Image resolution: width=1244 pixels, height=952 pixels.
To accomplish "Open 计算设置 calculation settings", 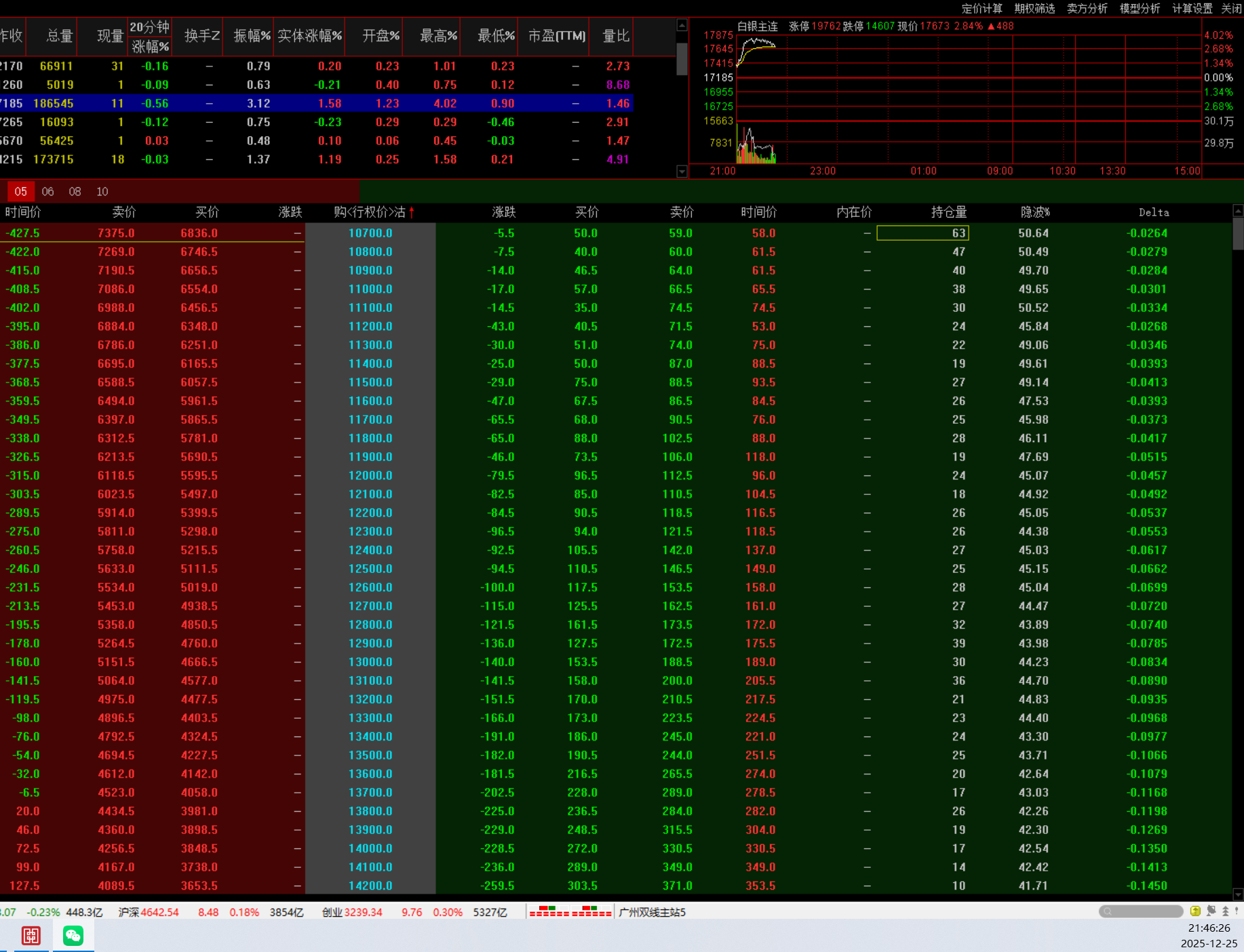I will point(1192,8).
